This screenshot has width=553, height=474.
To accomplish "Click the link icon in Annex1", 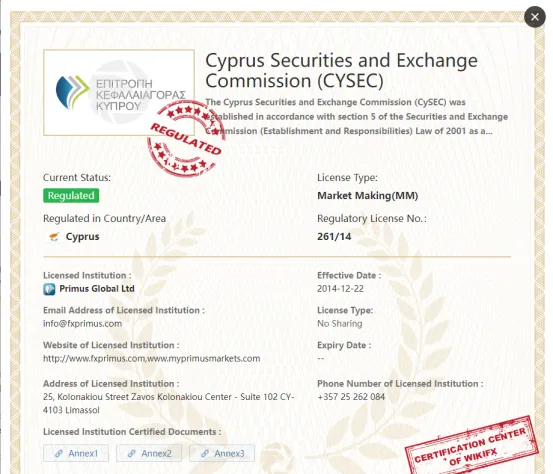I will pos(59,454).
